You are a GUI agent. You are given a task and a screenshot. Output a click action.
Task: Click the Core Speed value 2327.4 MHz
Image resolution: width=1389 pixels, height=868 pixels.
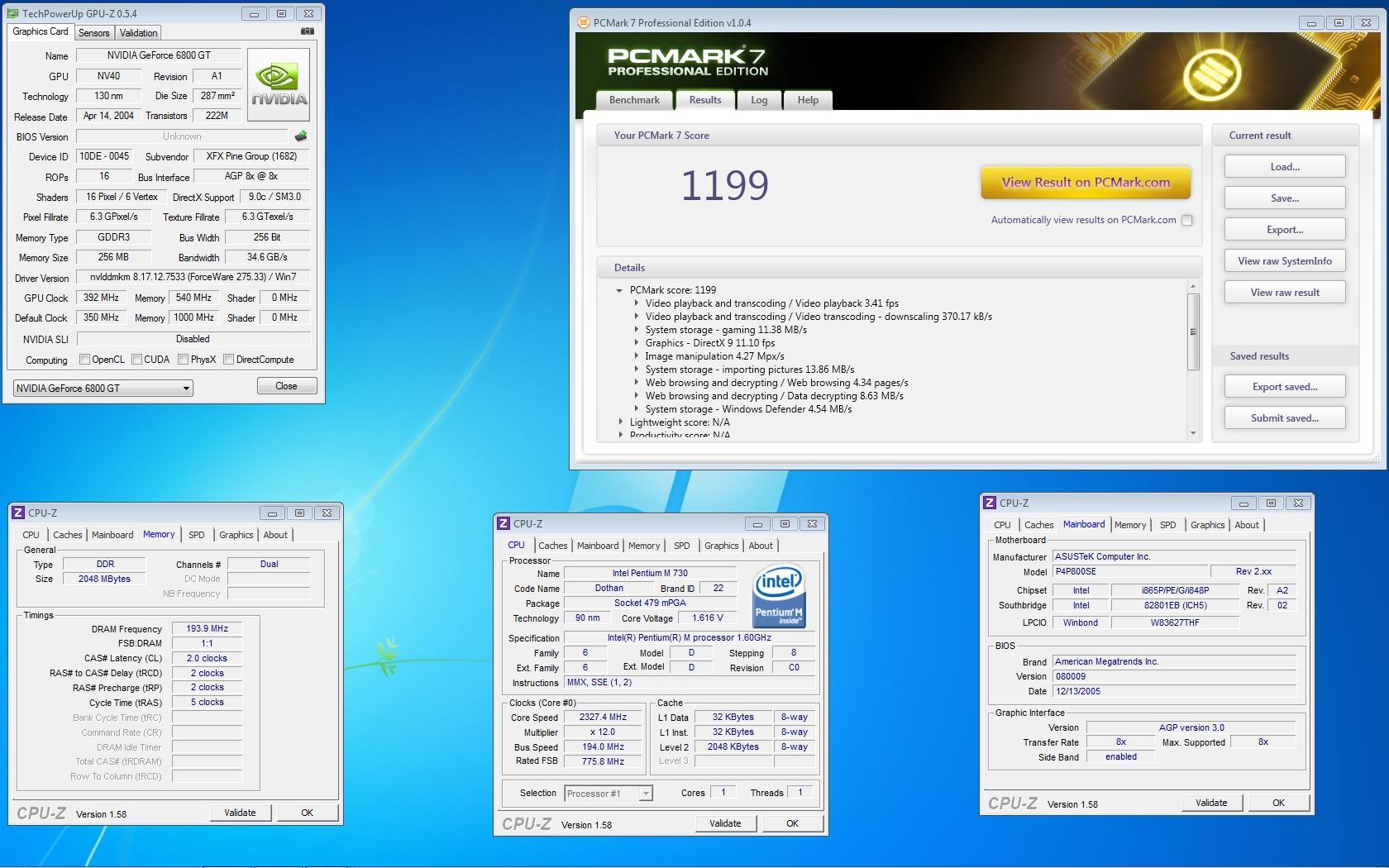point(603,718)
